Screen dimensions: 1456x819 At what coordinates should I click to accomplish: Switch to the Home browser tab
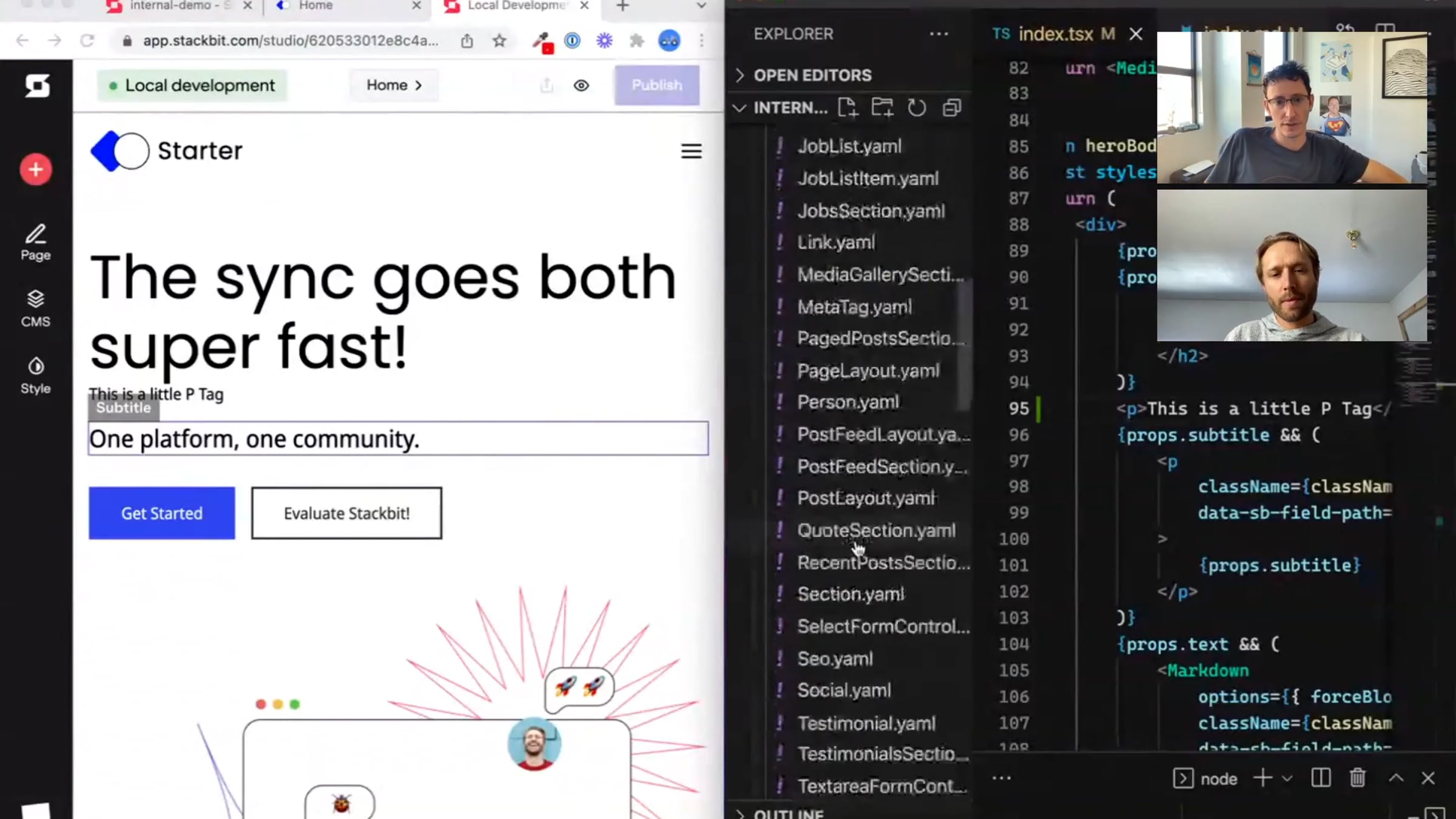[348, 6]
